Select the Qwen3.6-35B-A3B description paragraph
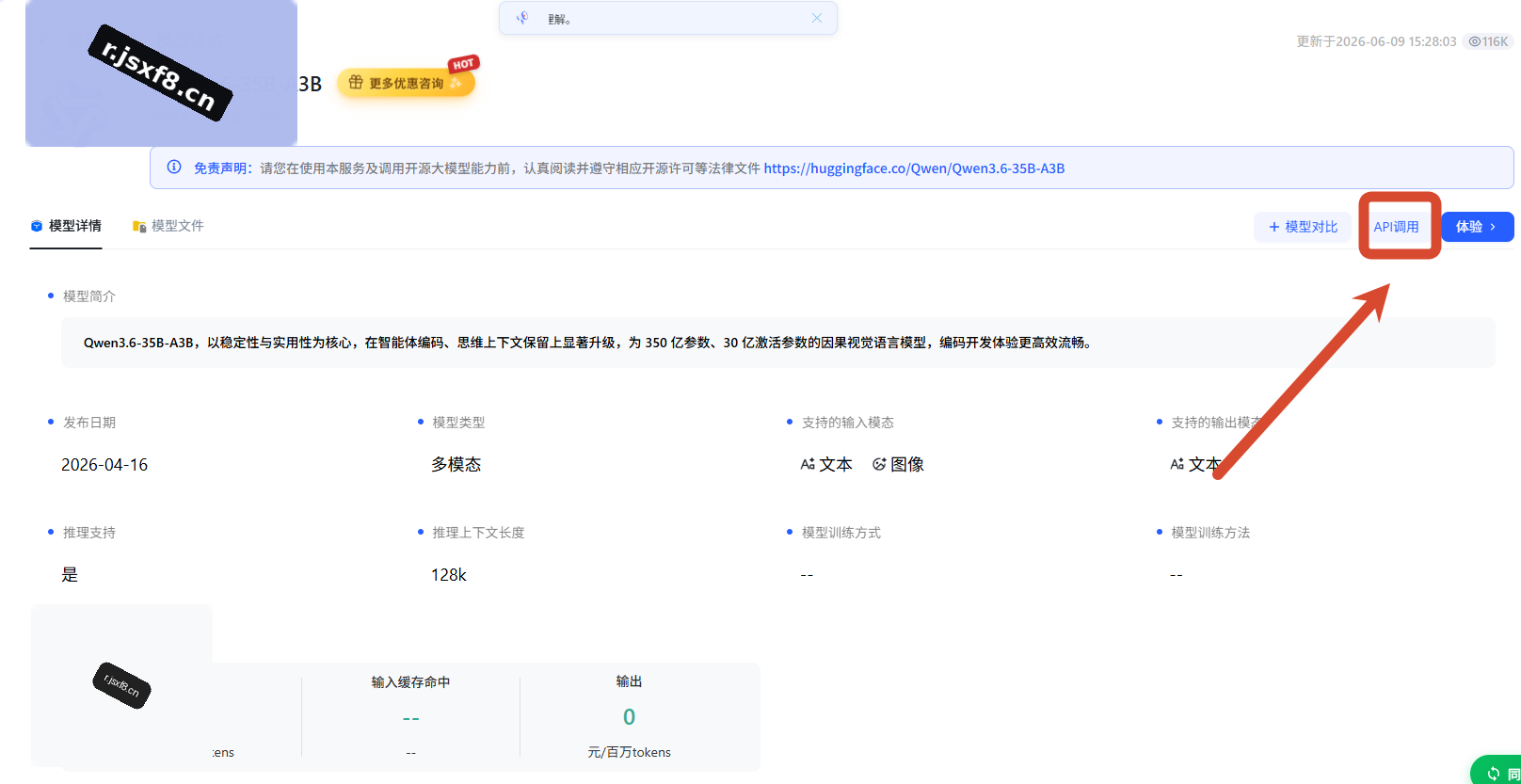Viewport: 1521px width, 784px height. (x=589, y=343)
